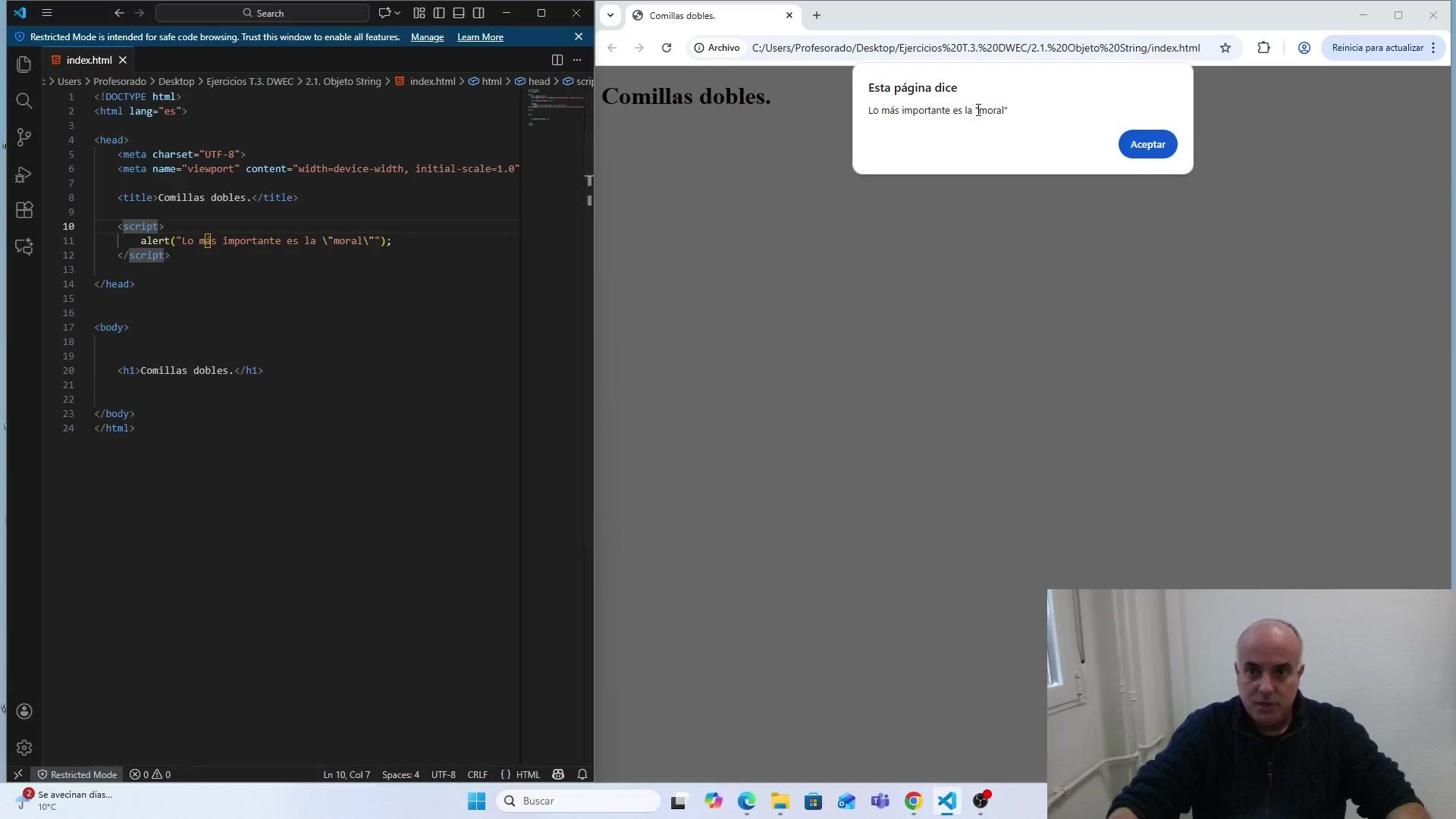Image resolution: width=1456 pixels, height=819 pixels.
Task: Click the VS Code command center Search box
Action: tap(262, 13)
